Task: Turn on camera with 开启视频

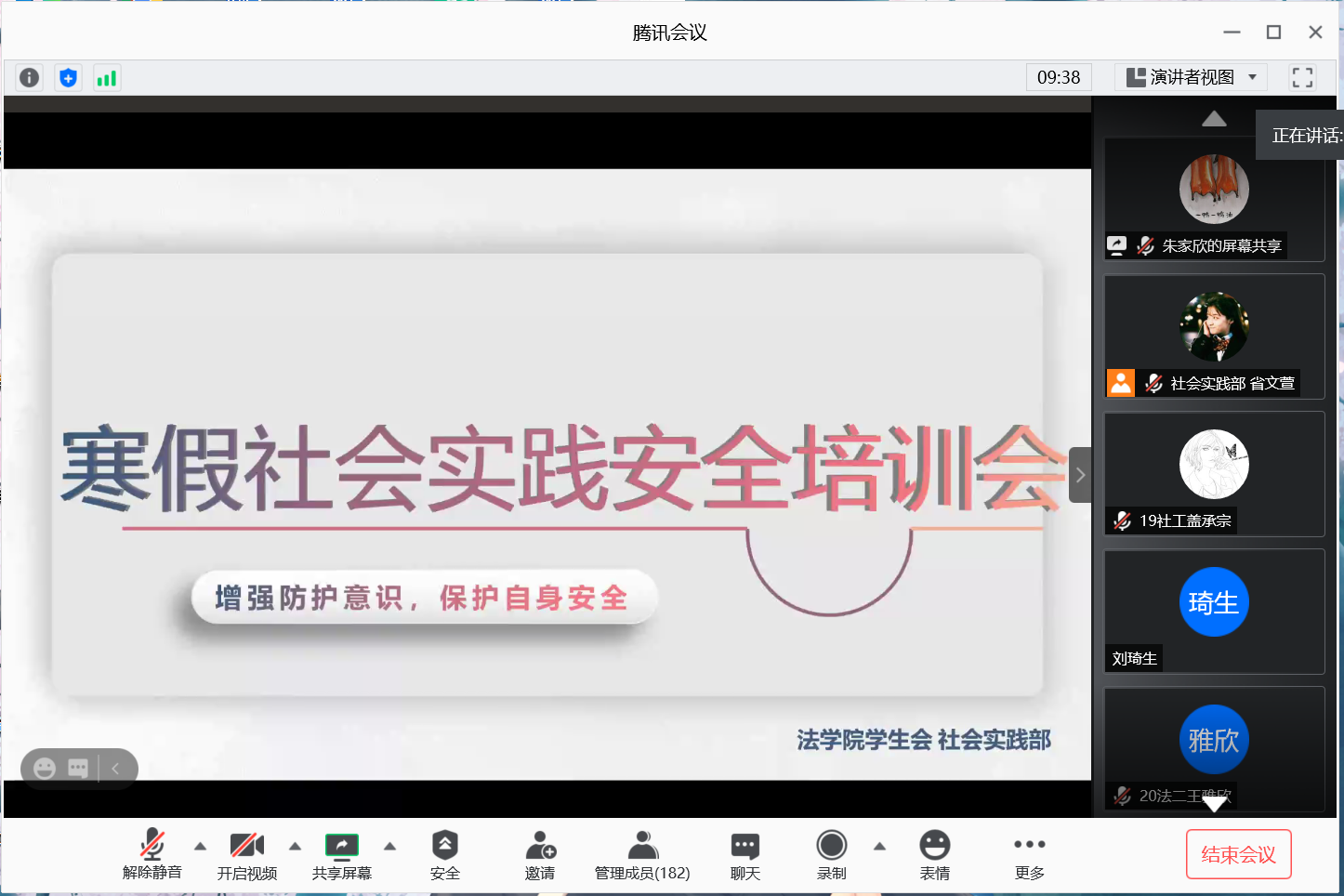Action: point(247,854)
